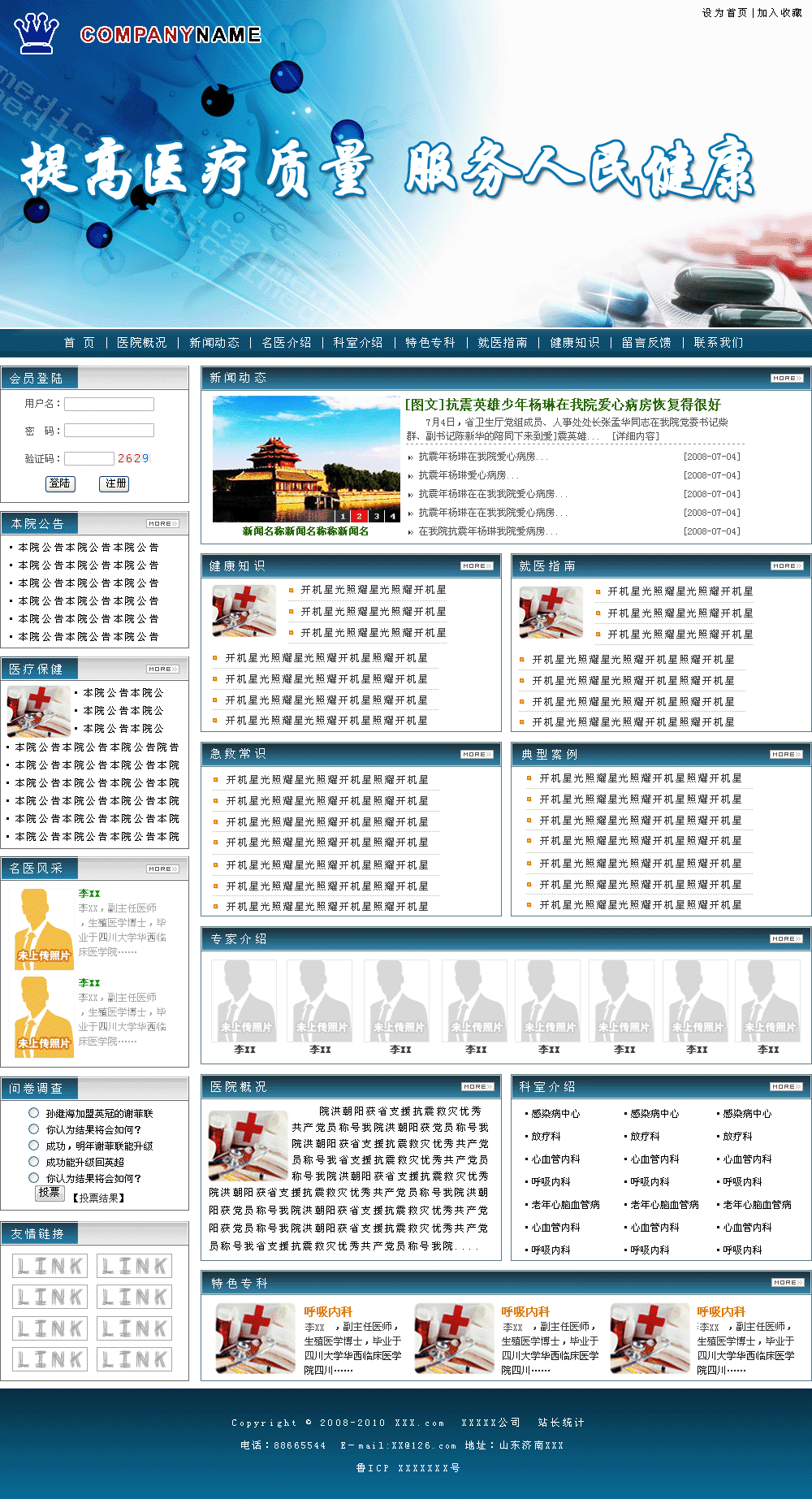Click the first LINK banner in 友情链接
The image size is (812, 1499).
pyautogui.click(x=50, y=1266)
